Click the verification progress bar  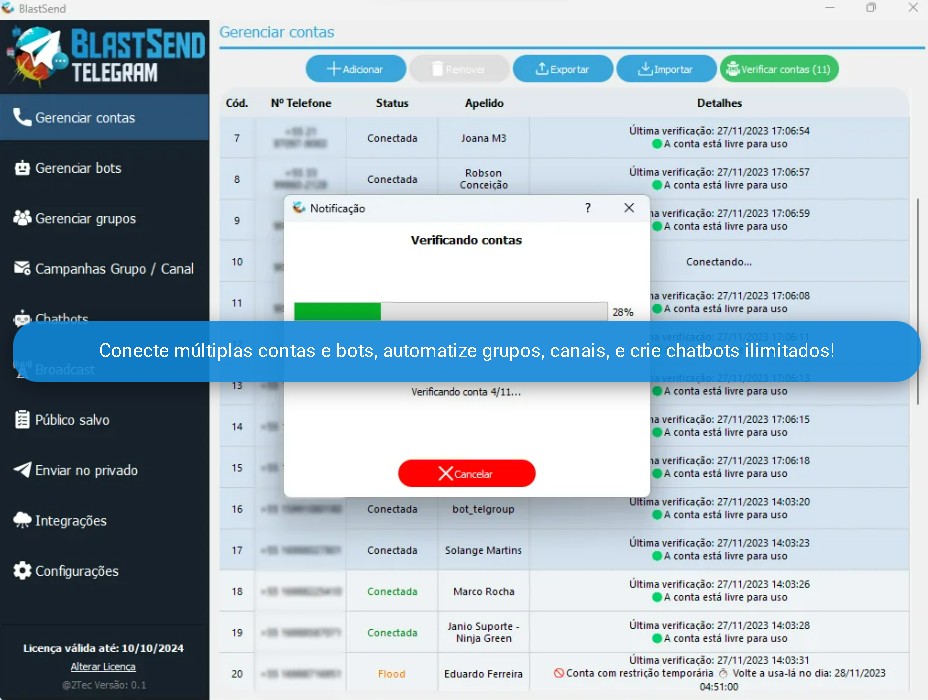pos(450,311)
